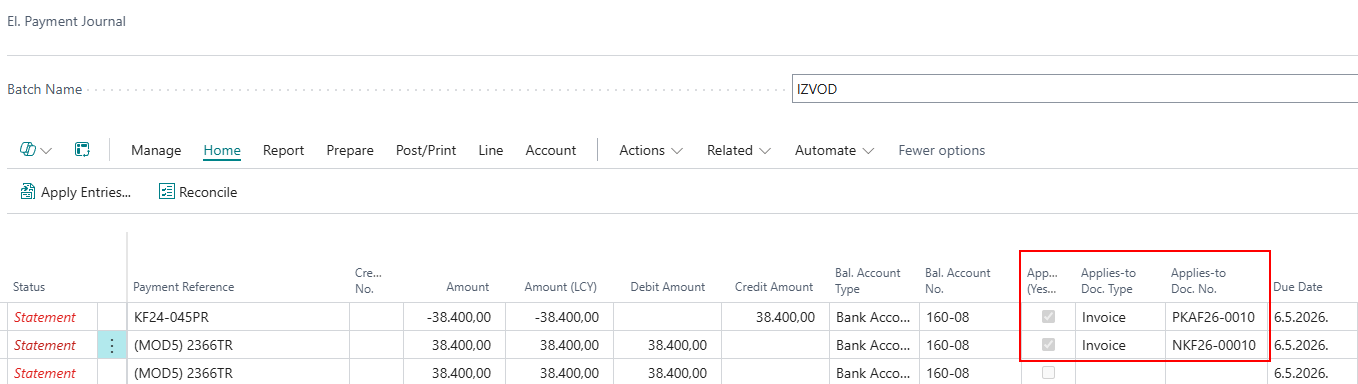Open the Account menu
1358x384 pixels.
point(551,150)
